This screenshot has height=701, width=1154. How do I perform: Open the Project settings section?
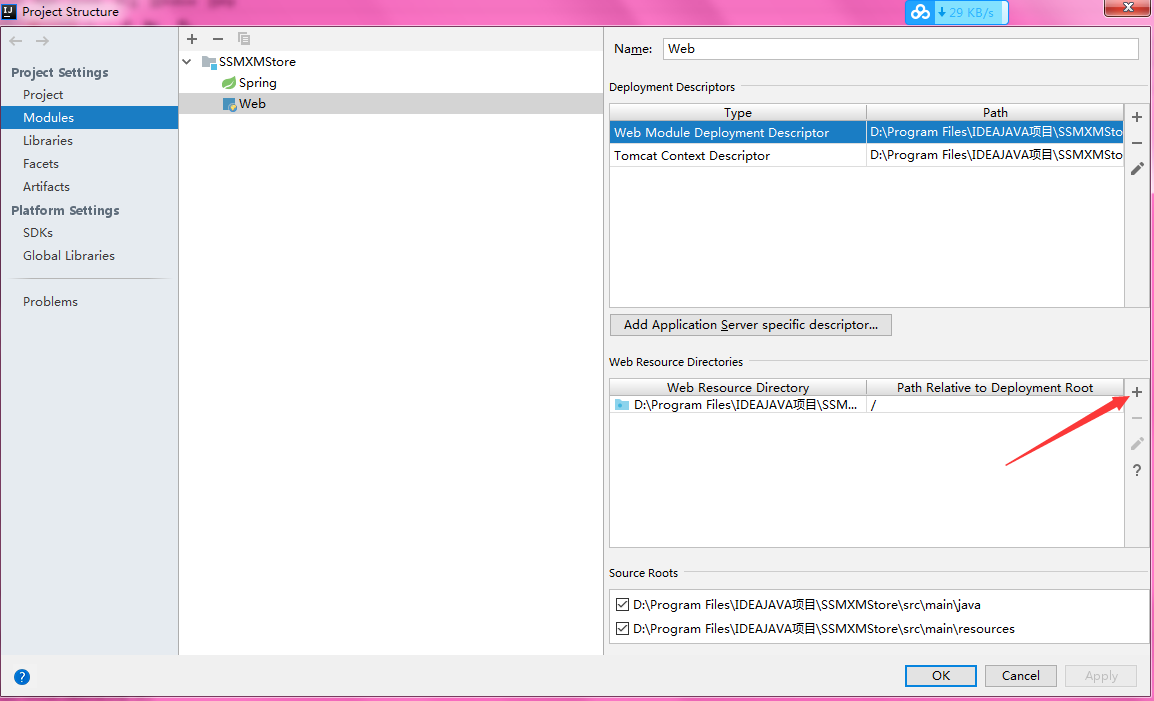pyautogui.click(x=43, y=94)
